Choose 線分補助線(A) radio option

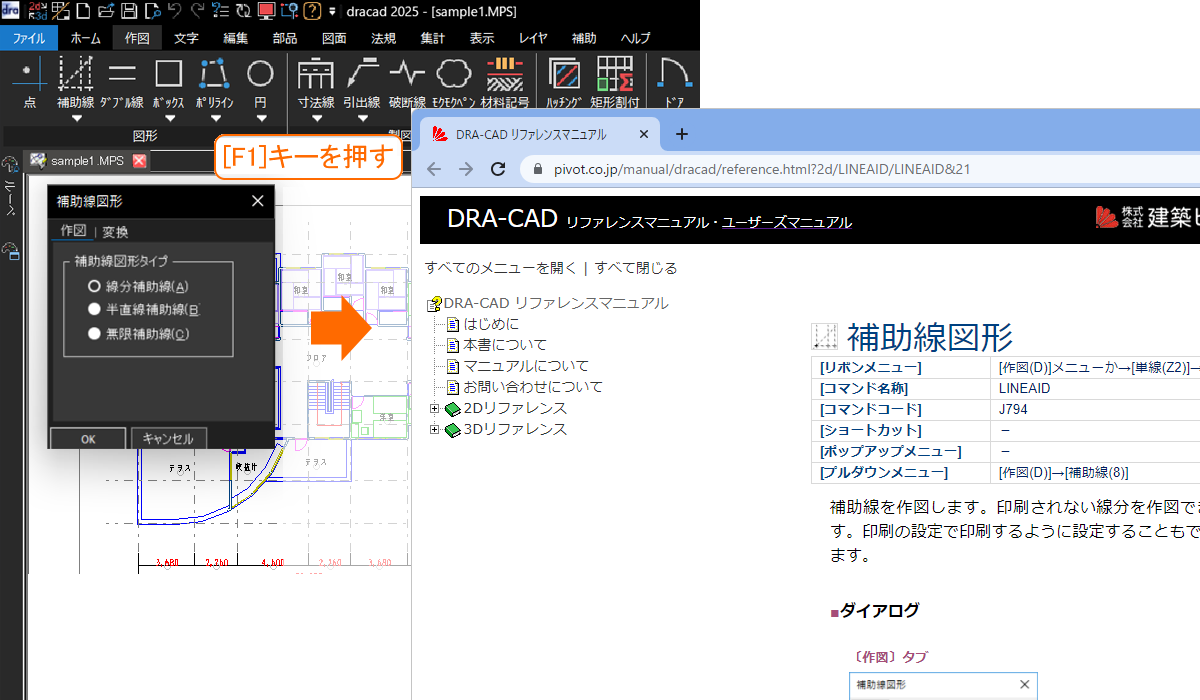coord(139,286)
